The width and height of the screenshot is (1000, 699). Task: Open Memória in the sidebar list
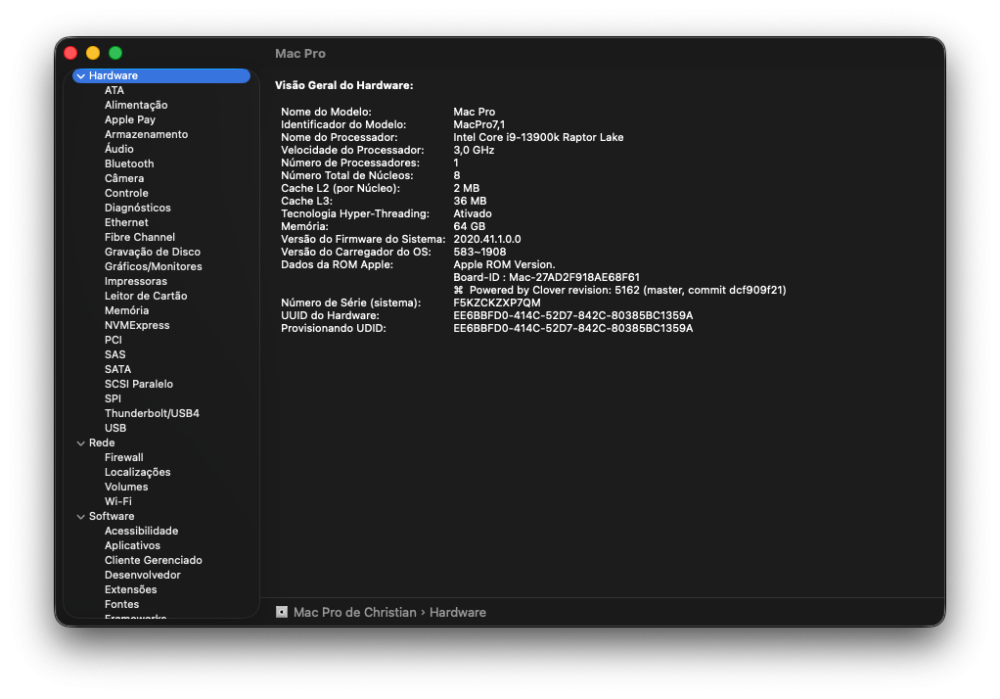click(126, 311)
